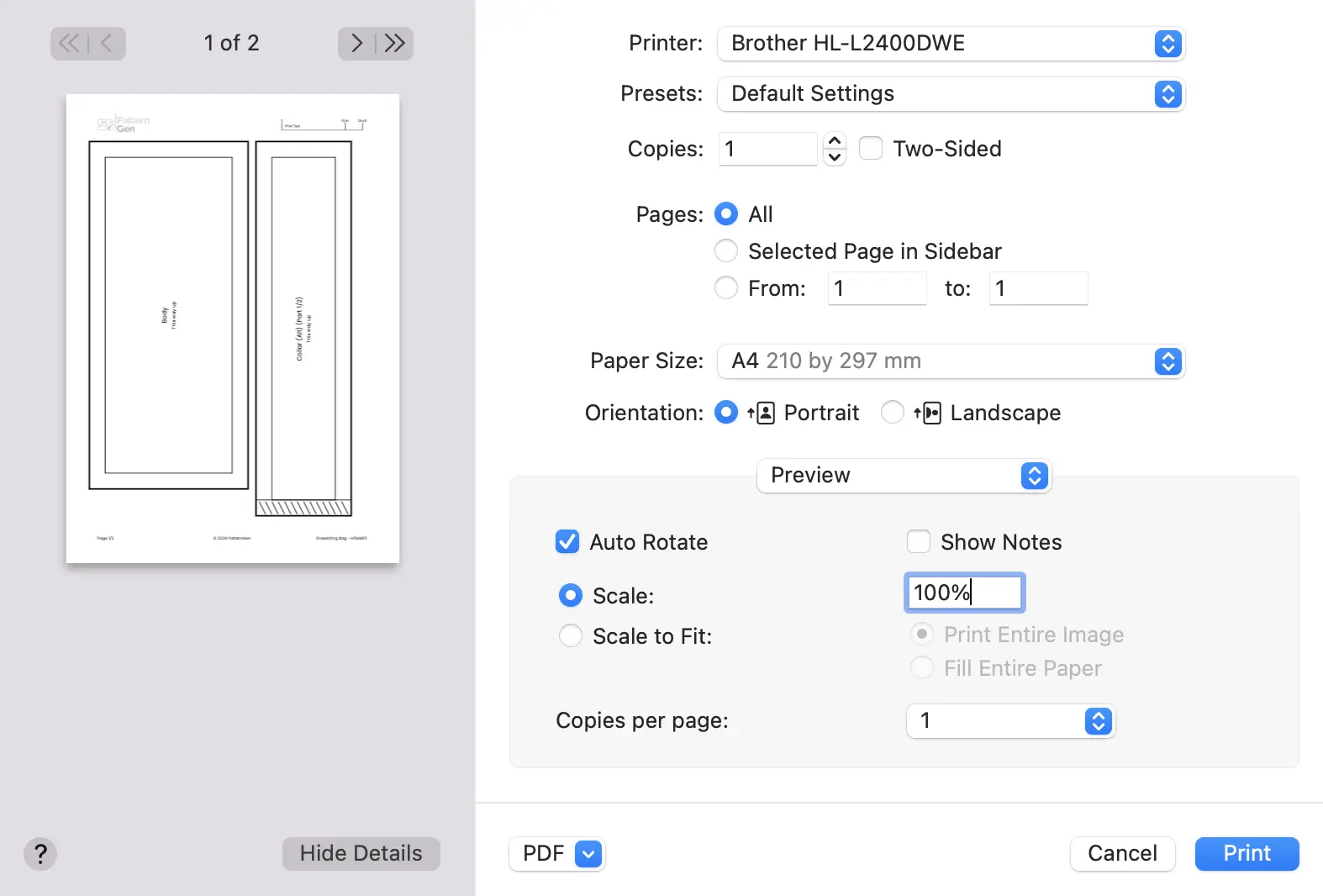The image size is (1323, 896).
Task: Open the PDF options arrow menu
Action: 588,854
